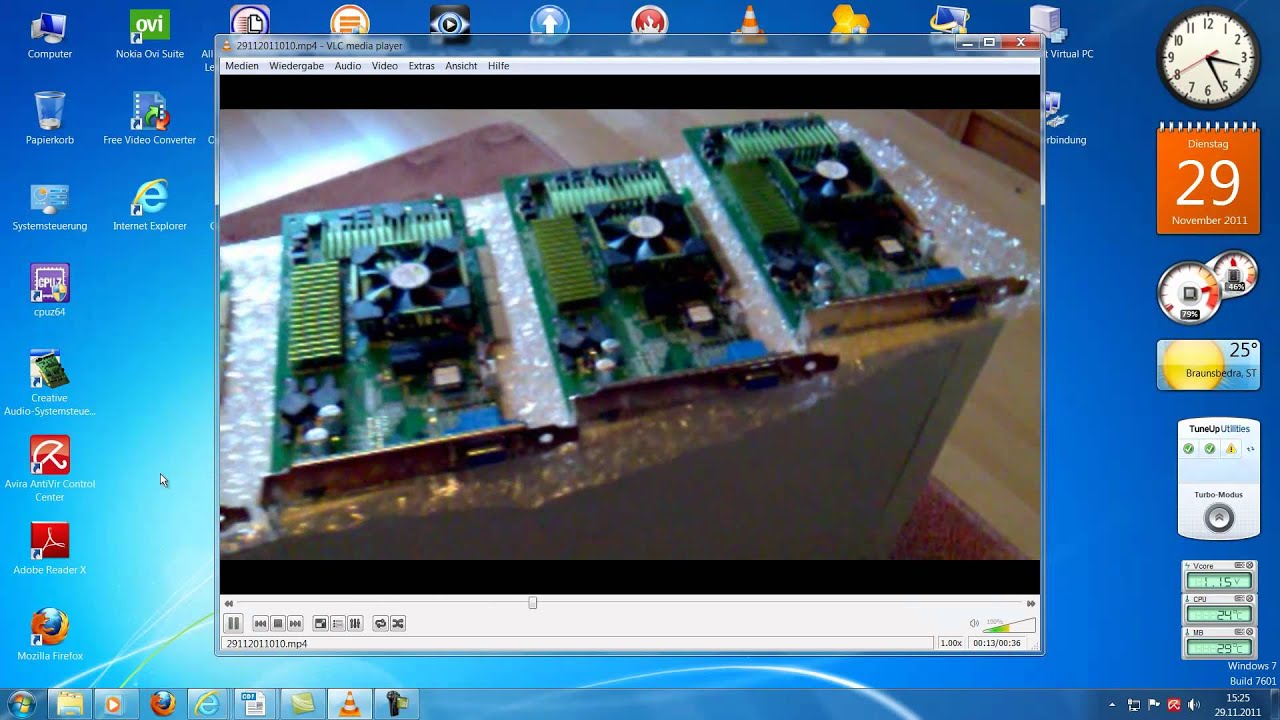Click the camcorder icon in the taskbar

click(x=395, y=704)
